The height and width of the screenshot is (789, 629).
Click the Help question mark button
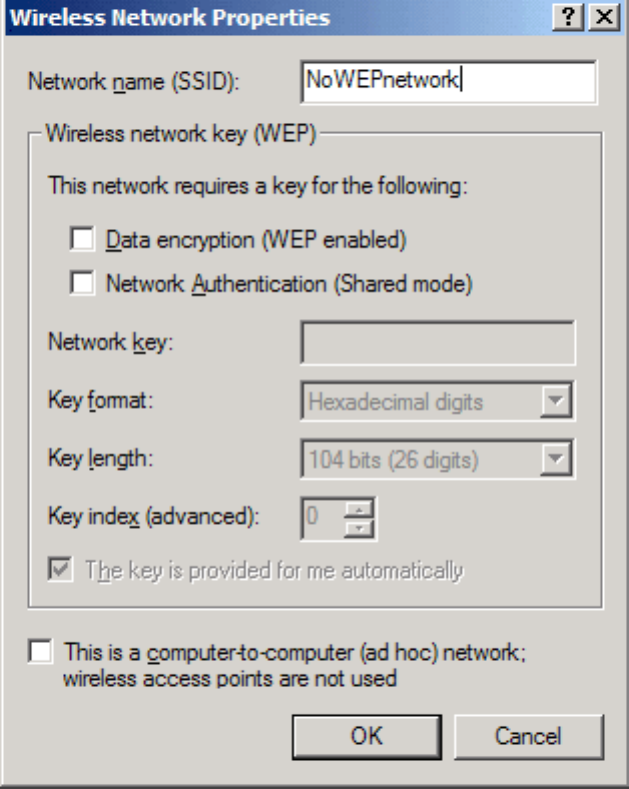coord(573,17)
